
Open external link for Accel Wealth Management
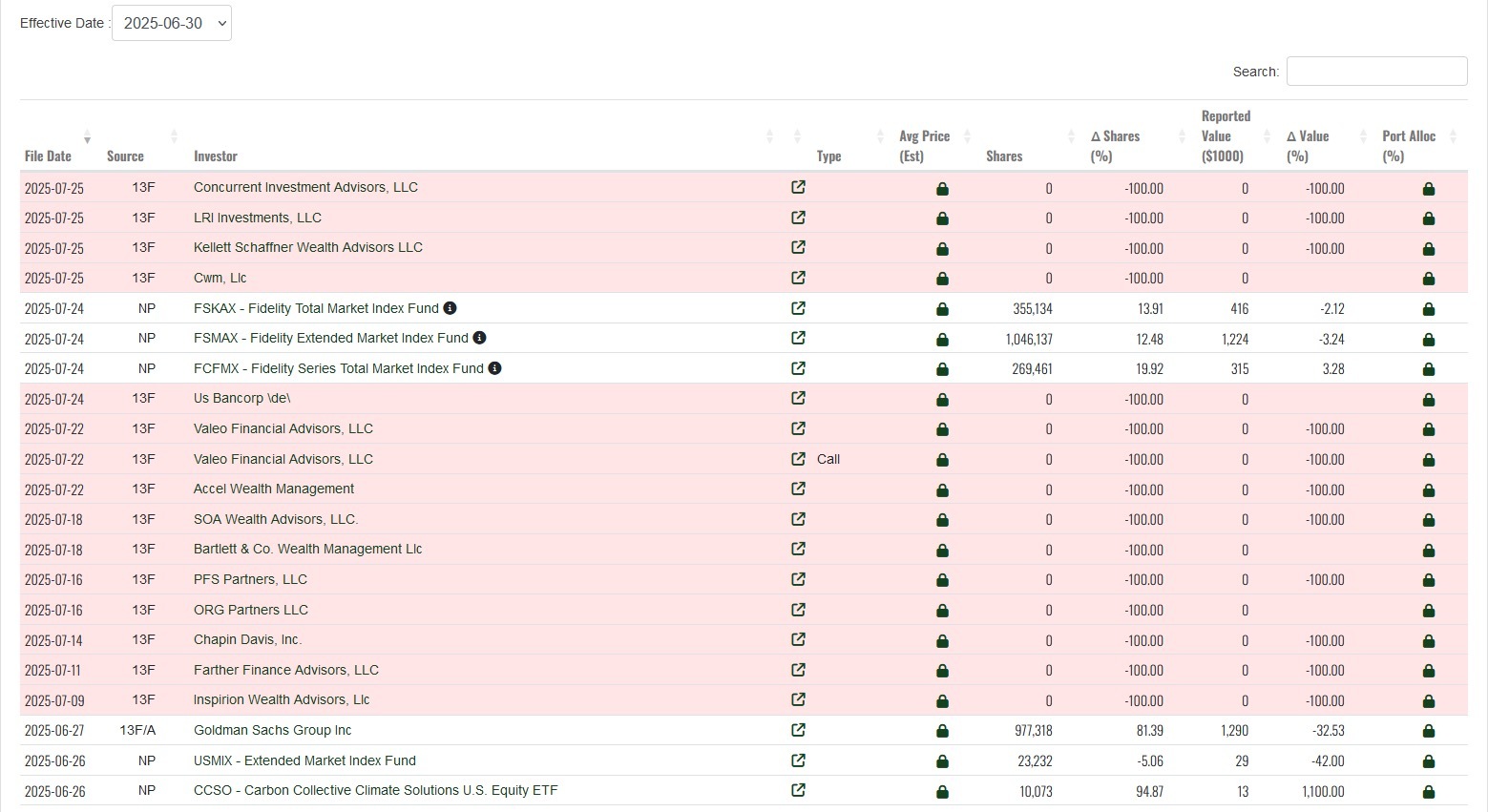click(798, 489)
